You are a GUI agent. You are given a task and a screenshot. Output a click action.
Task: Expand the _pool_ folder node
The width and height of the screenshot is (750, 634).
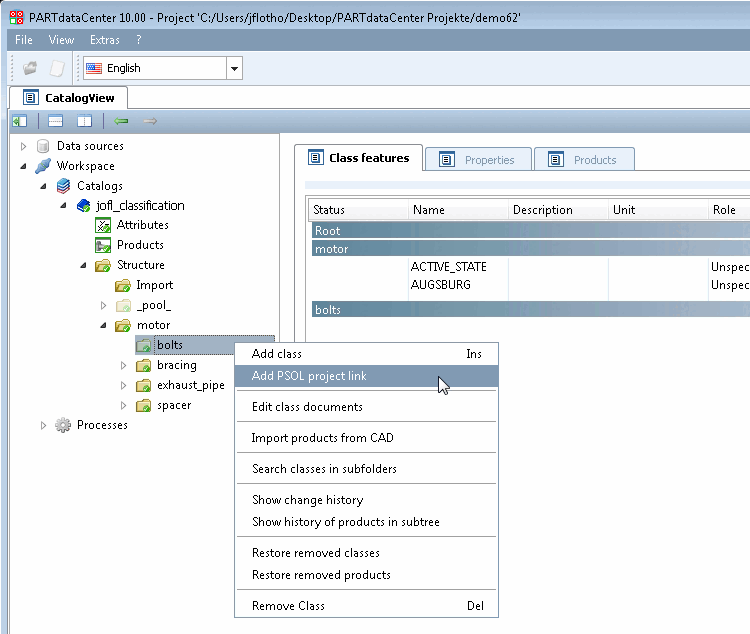point(103,305)
